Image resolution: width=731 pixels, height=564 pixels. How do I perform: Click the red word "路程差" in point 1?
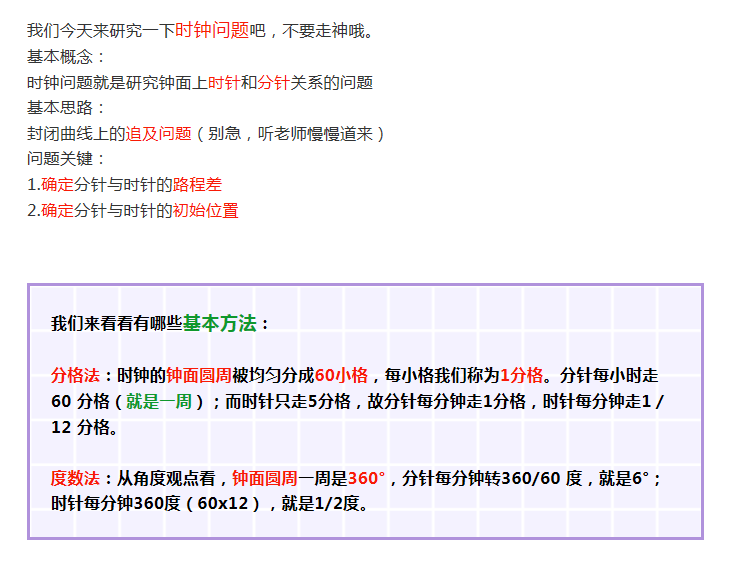(x=197, y=185)
